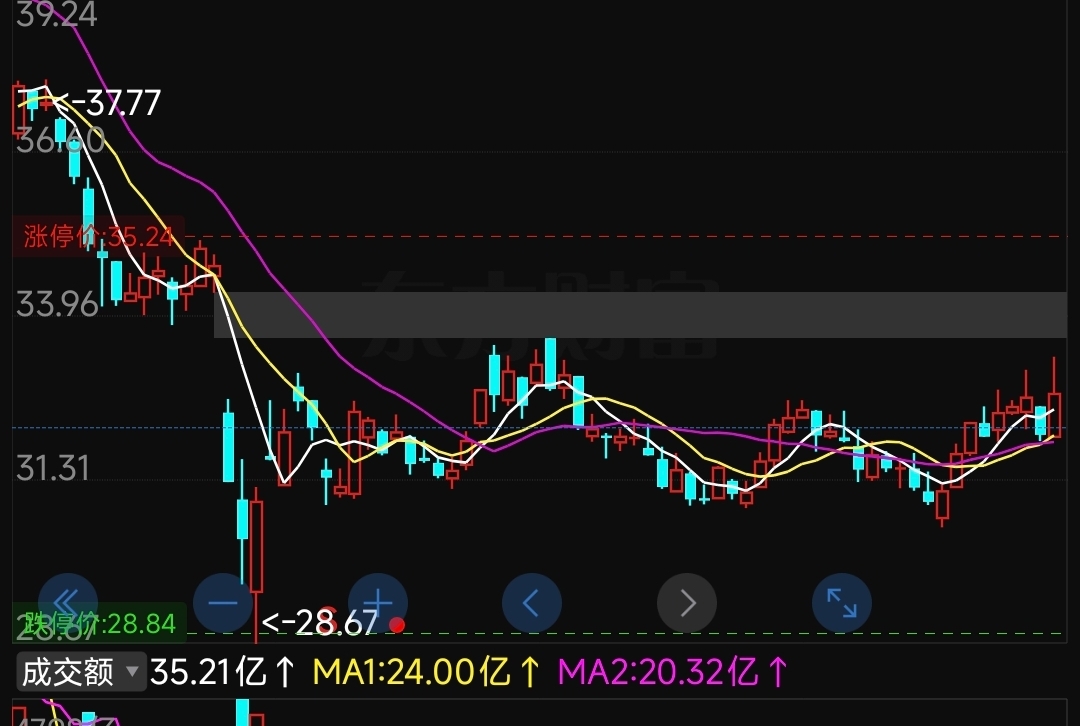1080x726 pixels.
Task: Move chart right with the forward chevron
Action: point(687,603)
